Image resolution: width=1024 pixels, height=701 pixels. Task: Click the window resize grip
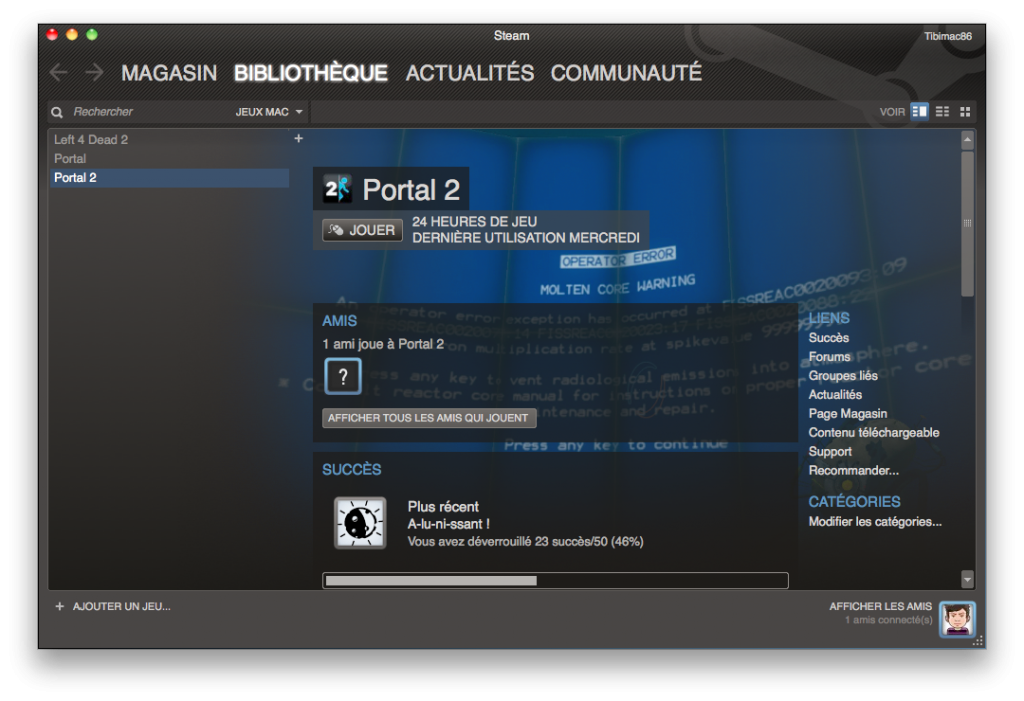coord(978,641)
